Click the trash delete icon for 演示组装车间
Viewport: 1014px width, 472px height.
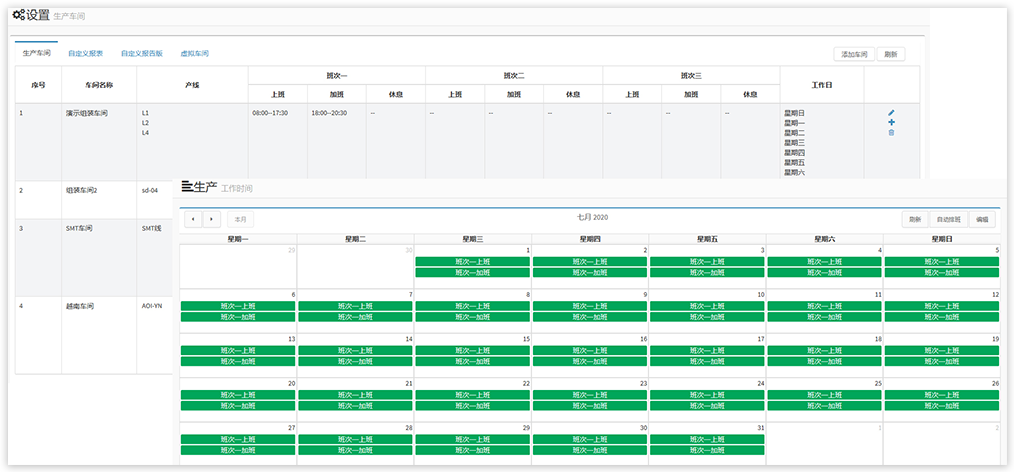891,132
